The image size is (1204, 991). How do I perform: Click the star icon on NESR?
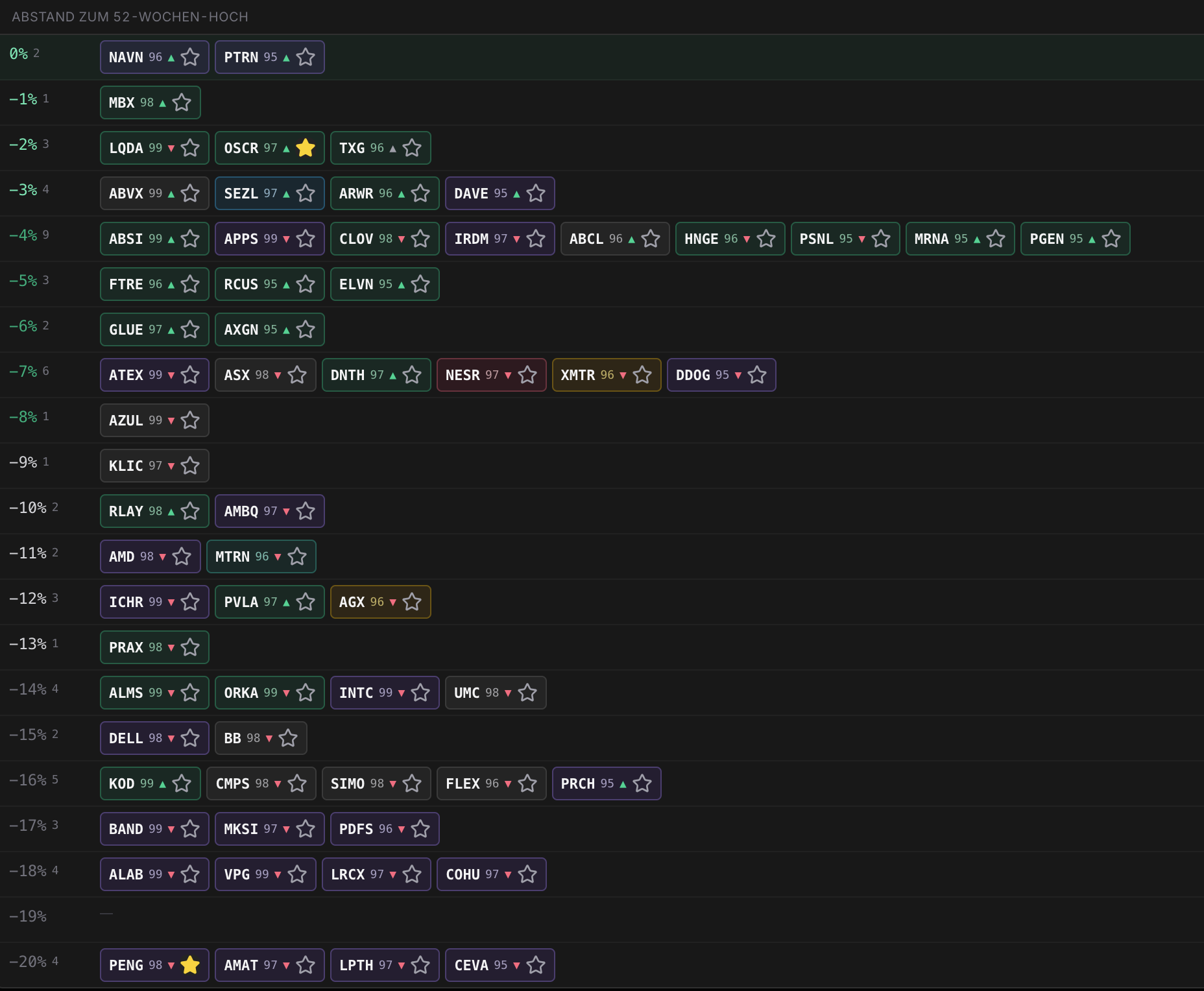point(527,375)
